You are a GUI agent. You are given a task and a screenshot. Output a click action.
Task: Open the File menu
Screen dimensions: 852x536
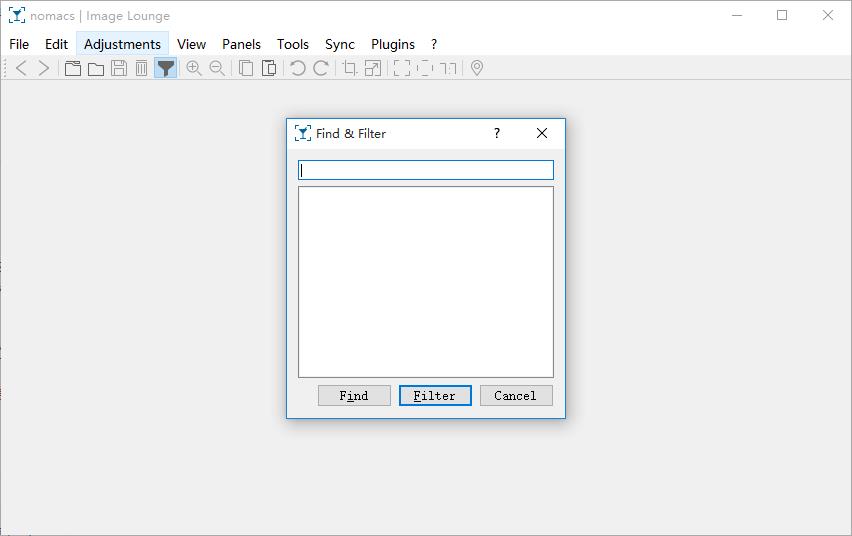coord(19,44)
